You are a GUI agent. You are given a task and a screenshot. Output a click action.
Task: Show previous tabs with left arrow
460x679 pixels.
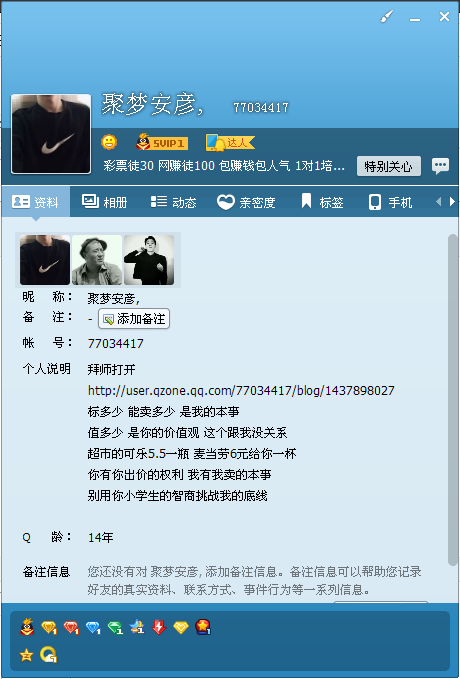coord(438,201)
